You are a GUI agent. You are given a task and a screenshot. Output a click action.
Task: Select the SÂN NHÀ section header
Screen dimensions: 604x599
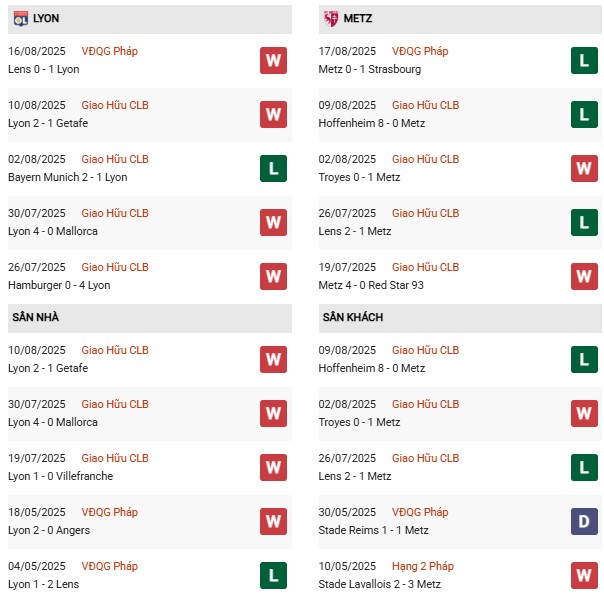point(39,317)
